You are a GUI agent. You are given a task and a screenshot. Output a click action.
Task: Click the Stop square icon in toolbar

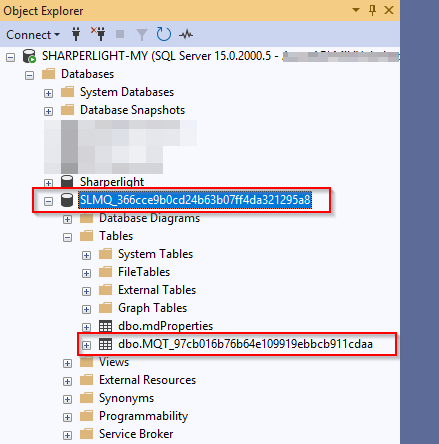click(x=120, y=34)
